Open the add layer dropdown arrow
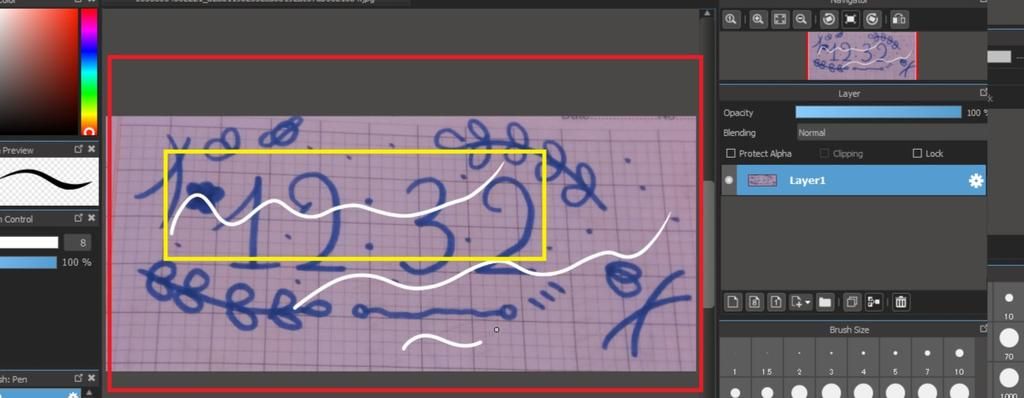 click(x=808, y=303)
